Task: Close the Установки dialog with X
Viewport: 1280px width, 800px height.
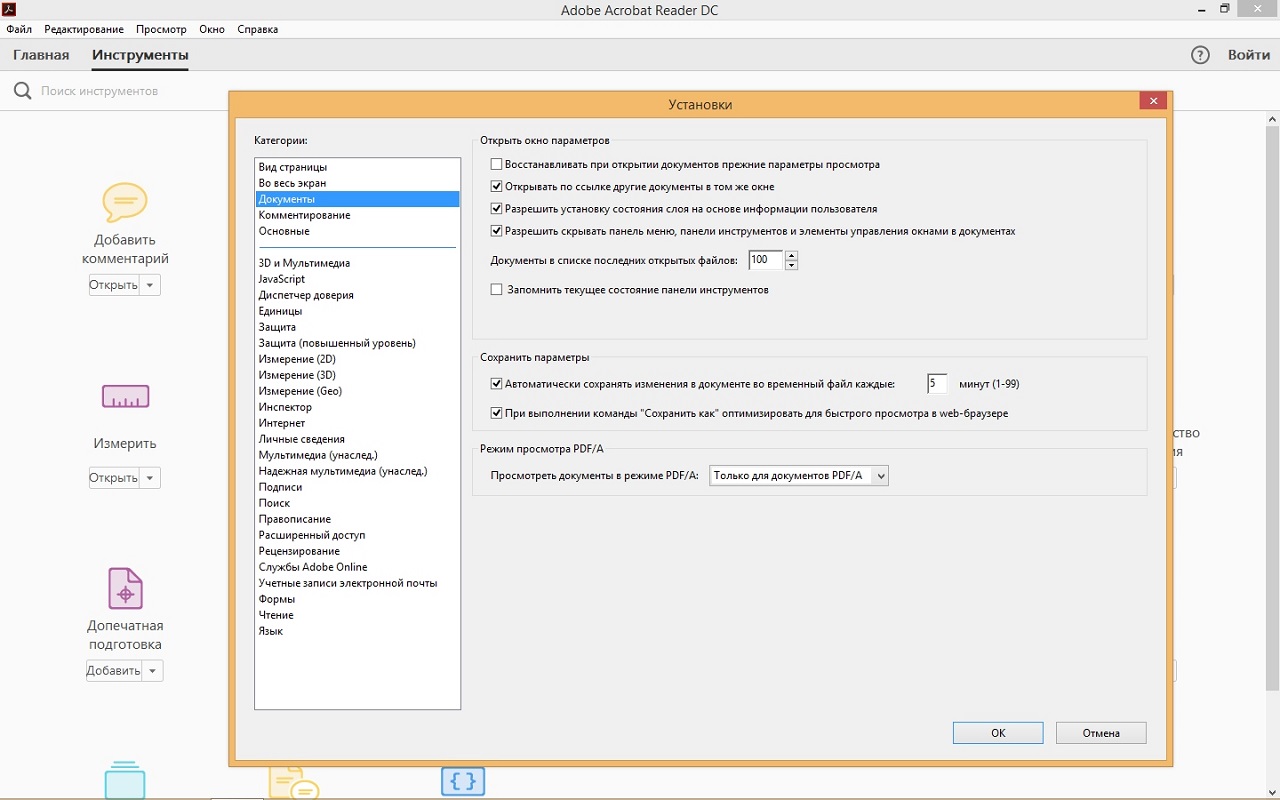Action: click(x=1153, y=101)
